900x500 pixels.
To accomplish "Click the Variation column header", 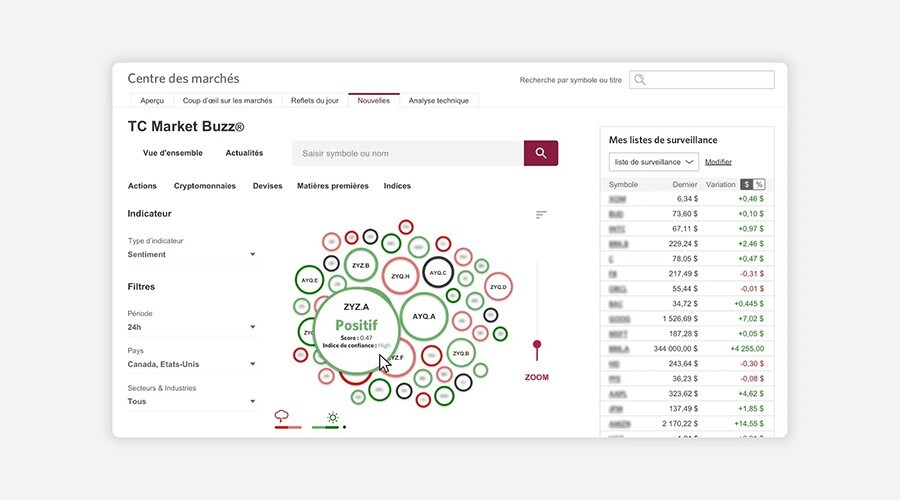I will (x=720, y=184).
